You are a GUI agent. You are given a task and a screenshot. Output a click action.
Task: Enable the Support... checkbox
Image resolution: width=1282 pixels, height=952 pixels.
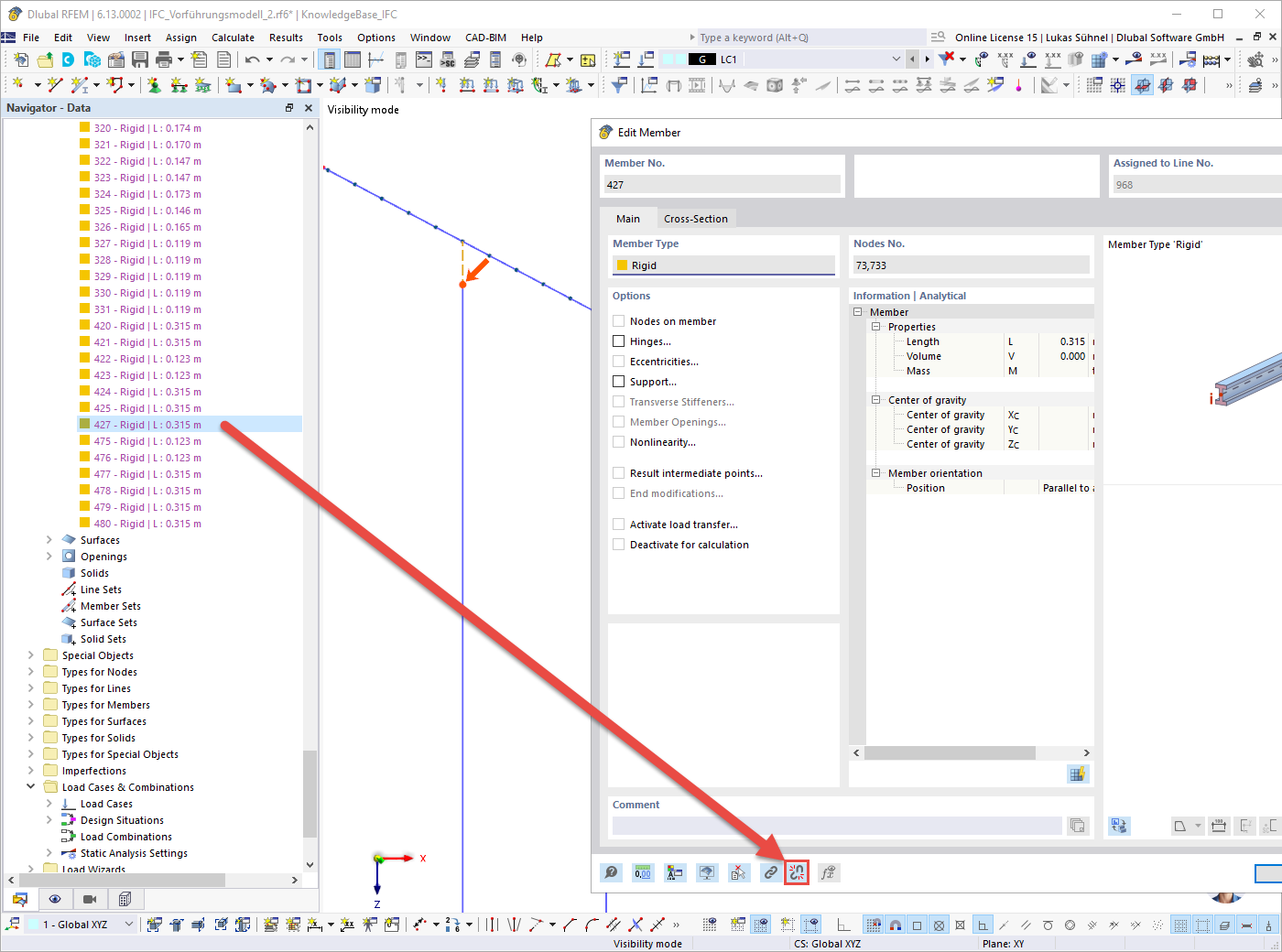pyautogui.click(x=619, y=382)
